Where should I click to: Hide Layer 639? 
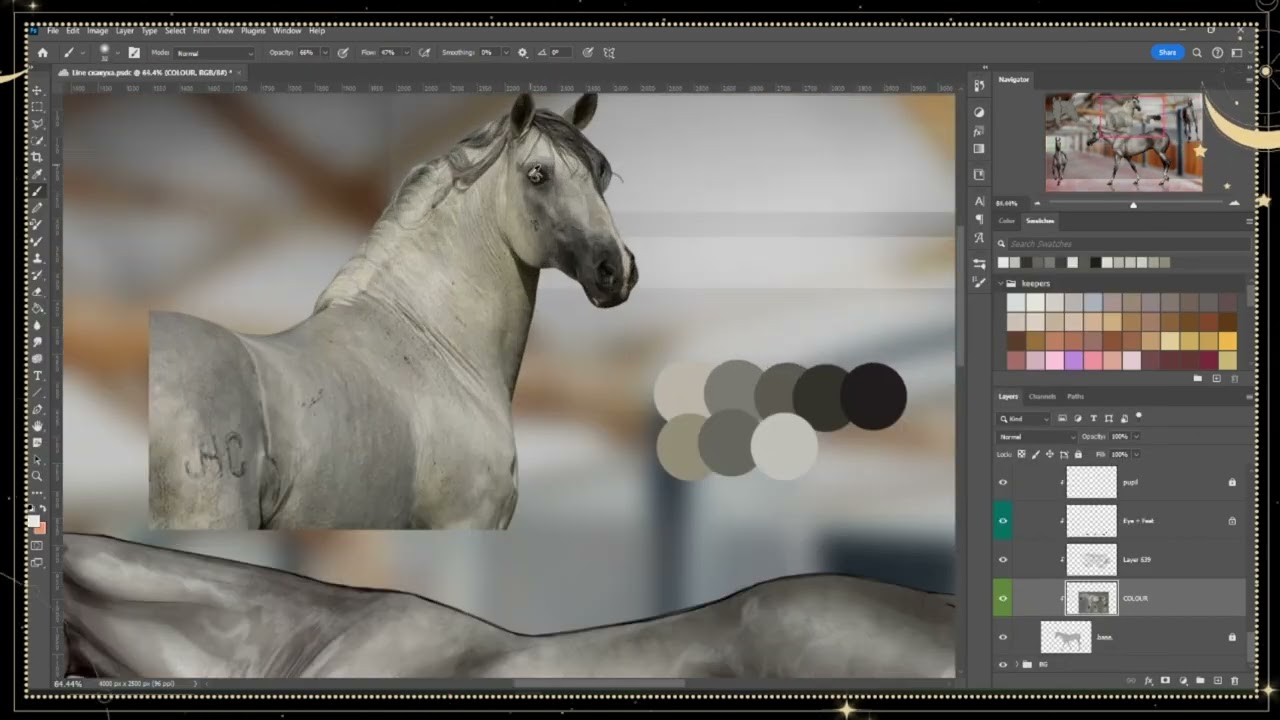click(1003, 559)
